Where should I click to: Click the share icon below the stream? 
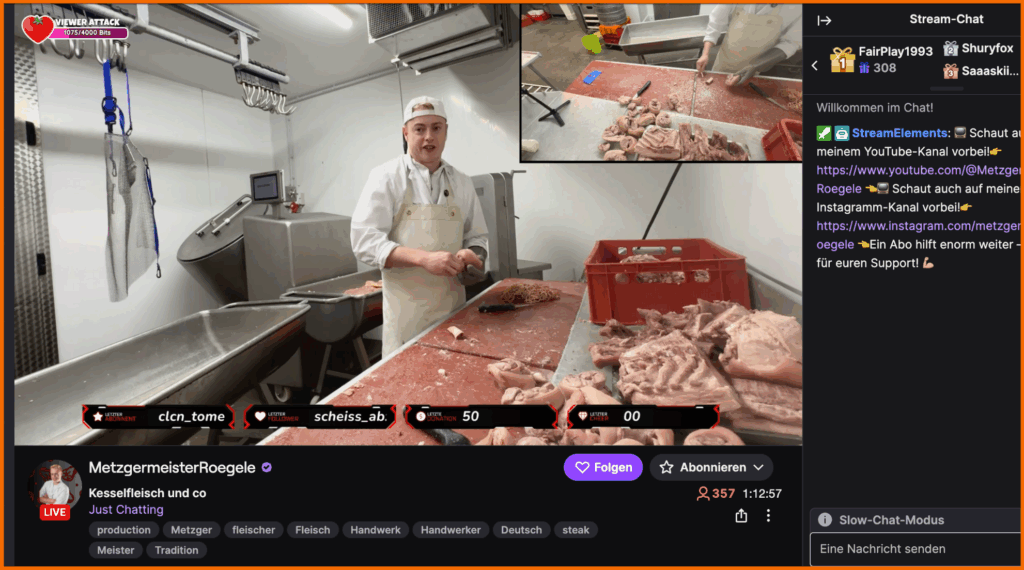pyautogui.click(x=741, y=516)
